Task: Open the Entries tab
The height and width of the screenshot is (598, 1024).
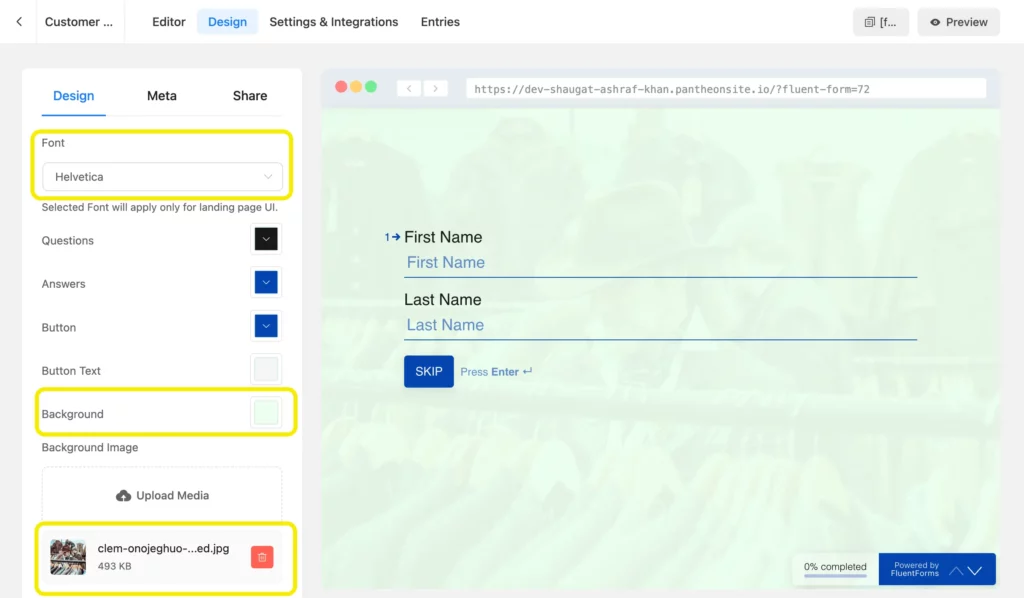Action: tap(440, 22)
